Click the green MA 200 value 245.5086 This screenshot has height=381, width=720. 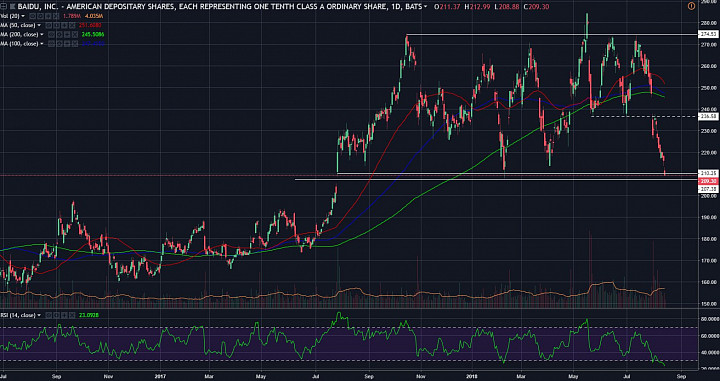(x=93, y=34)
